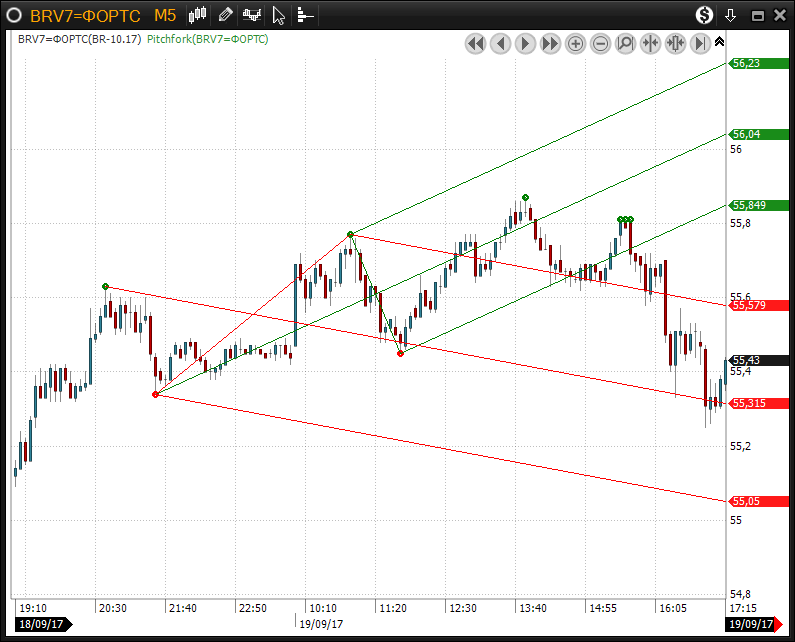The width and height of the screenshot is (795, 642).
Task: Click the dollar sign icon
Action: point(705,15)
